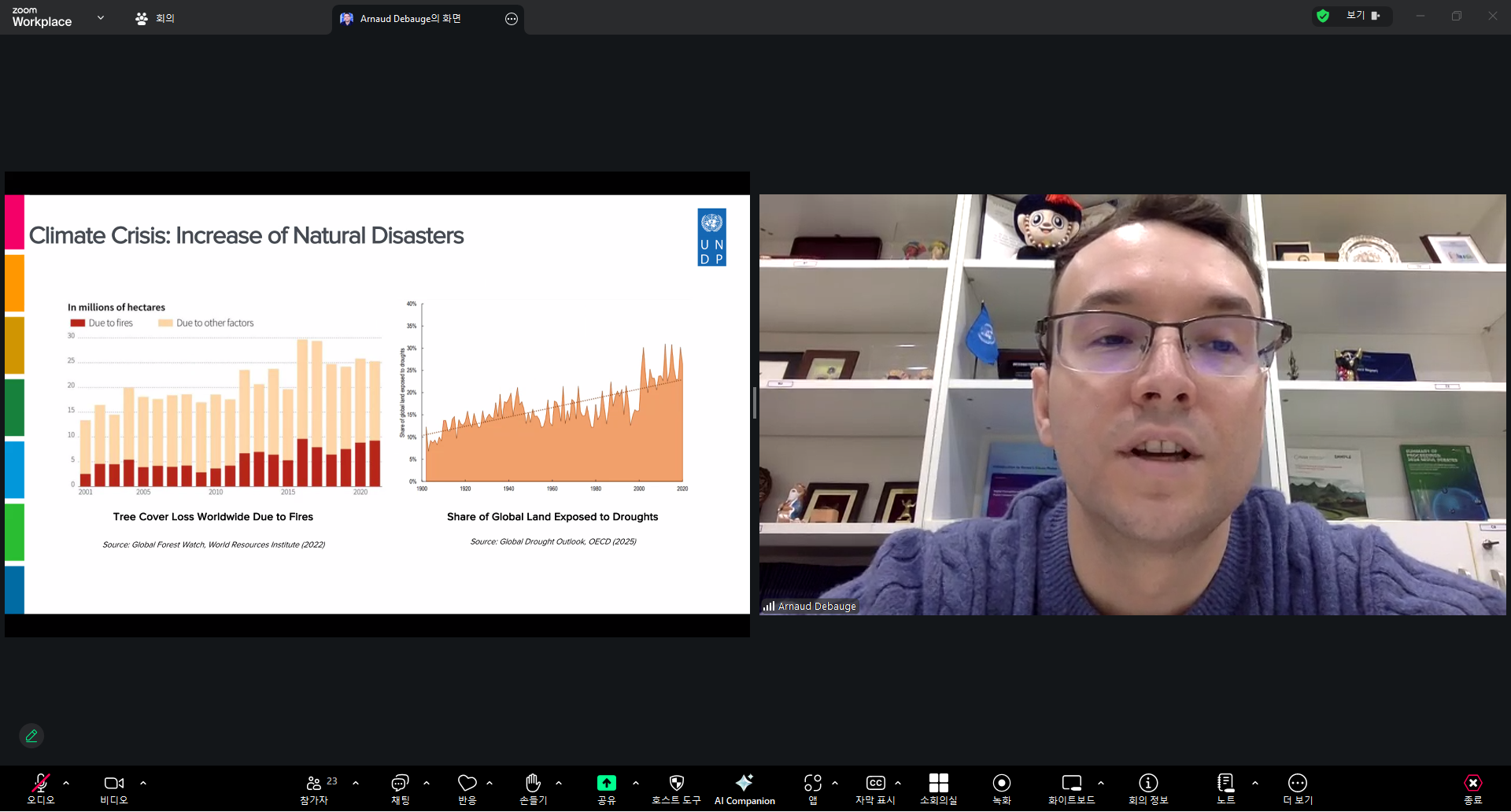The height and width of the screenshot is (812, 1511).
Task: Expand share options arrow next to 공유
Action: click(x=636, y=784)
